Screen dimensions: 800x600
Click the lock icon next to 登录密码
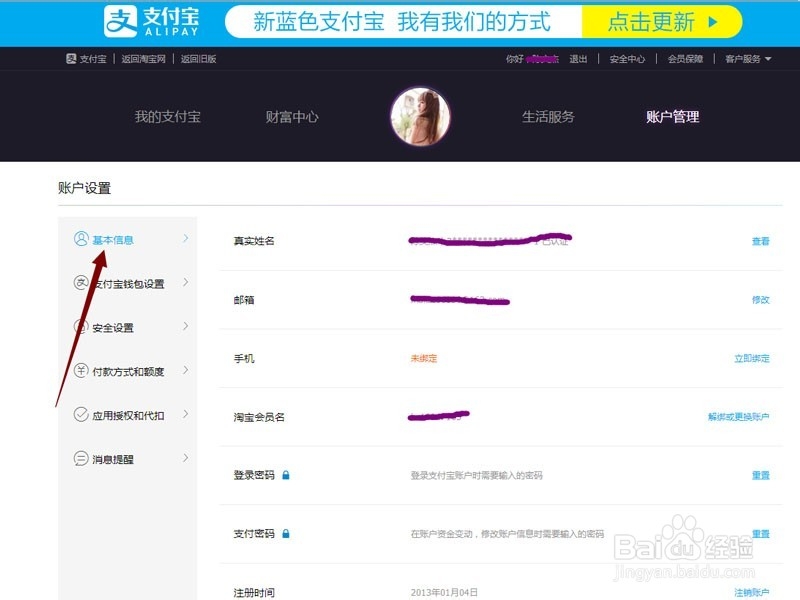286,475
